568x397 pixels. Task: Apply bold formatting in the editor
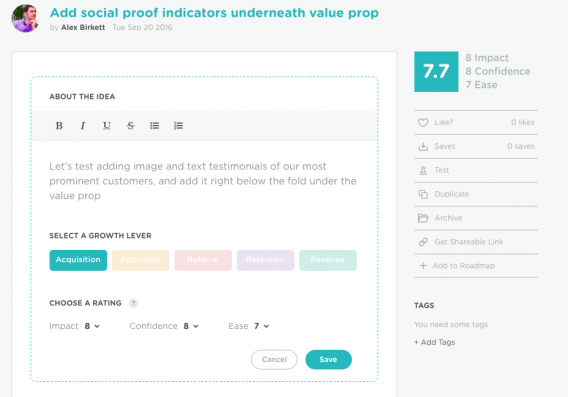[x=59, y=126]
